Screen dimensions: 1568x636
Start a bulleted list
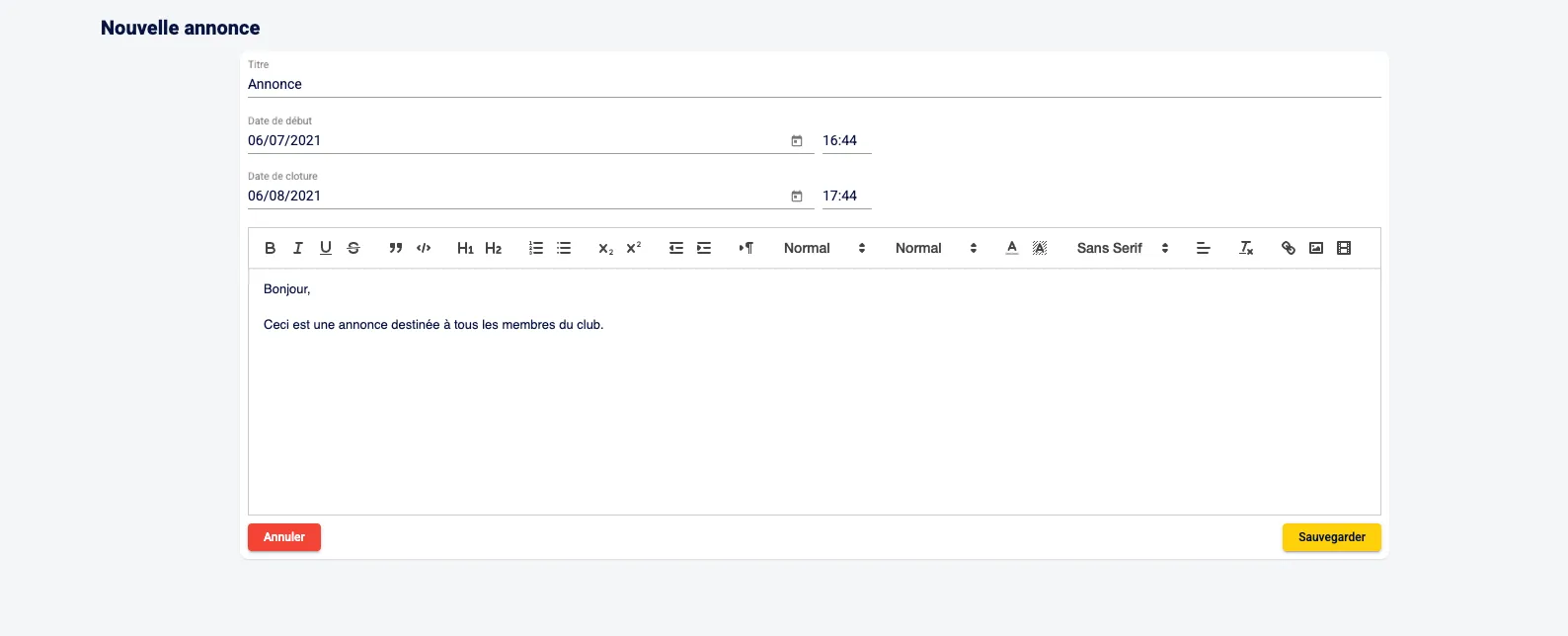tap(564, 249)
